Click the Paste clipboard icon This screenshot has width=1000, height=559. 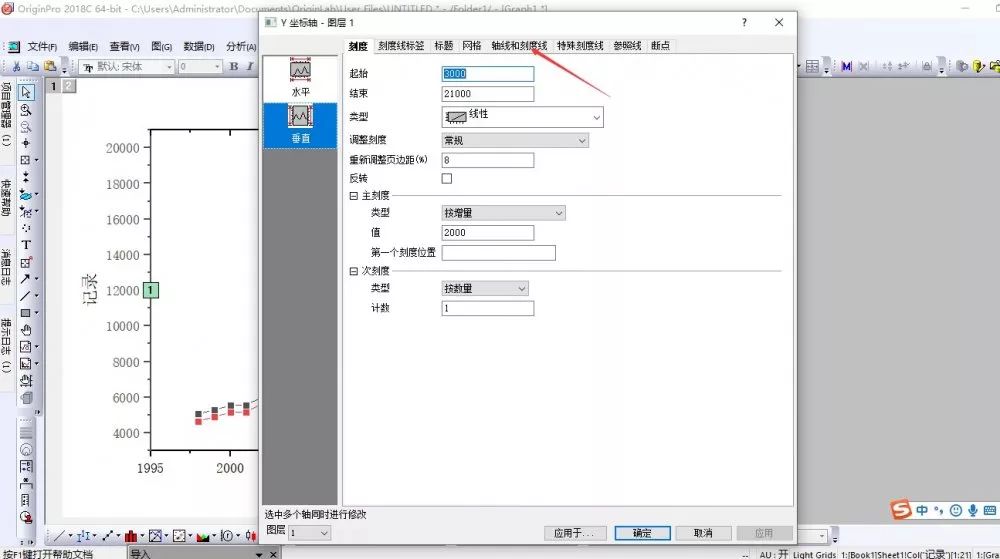click(x=50, y=66)
